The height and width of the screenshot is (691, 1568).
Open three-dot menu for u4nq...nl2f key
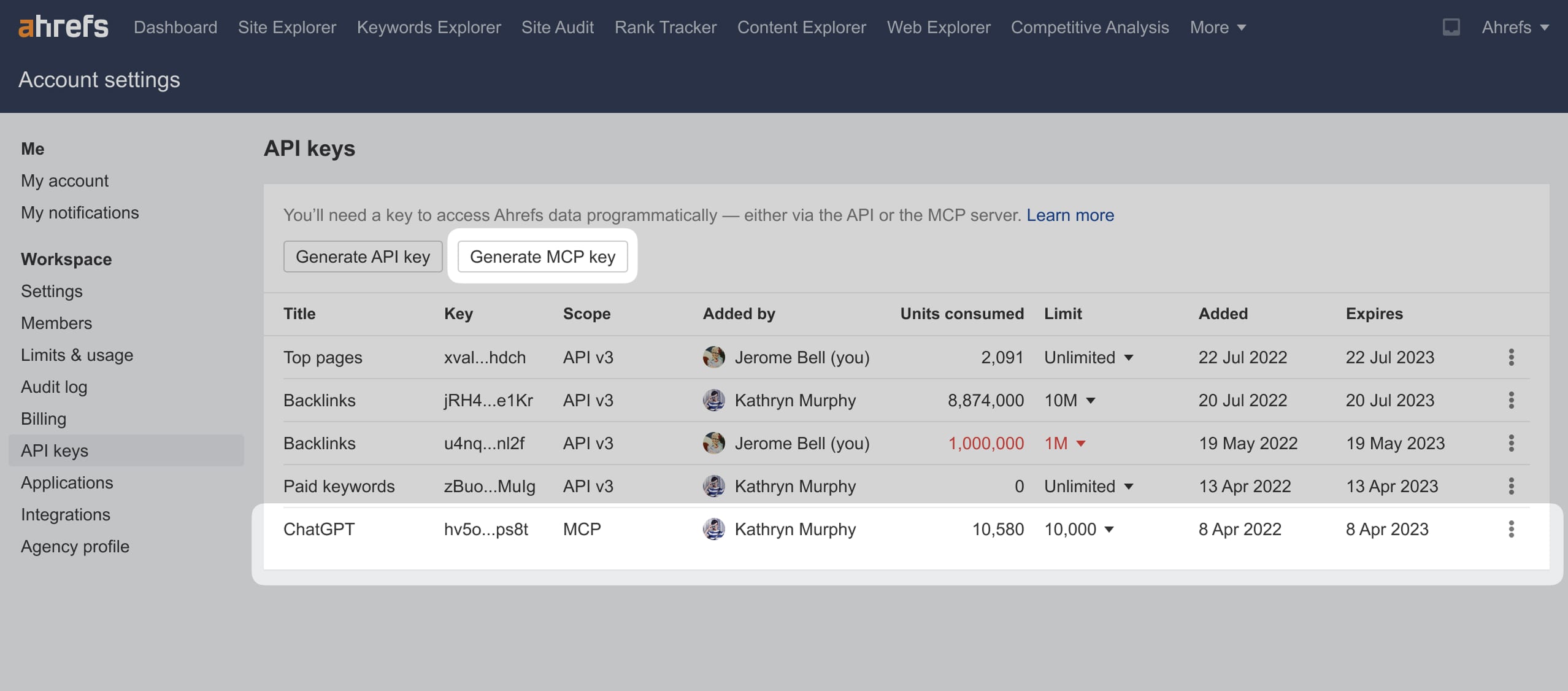point(1511,443)
